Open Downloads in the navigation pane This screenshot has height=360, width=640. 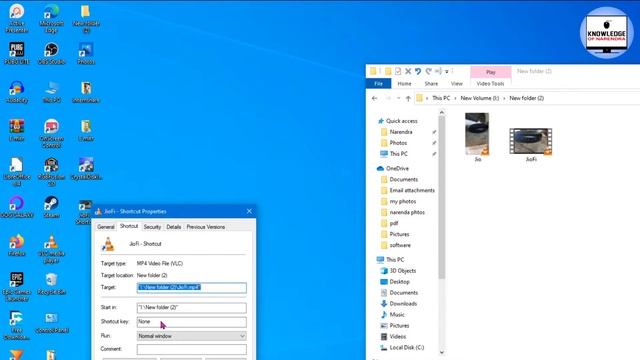click(403, 304)
